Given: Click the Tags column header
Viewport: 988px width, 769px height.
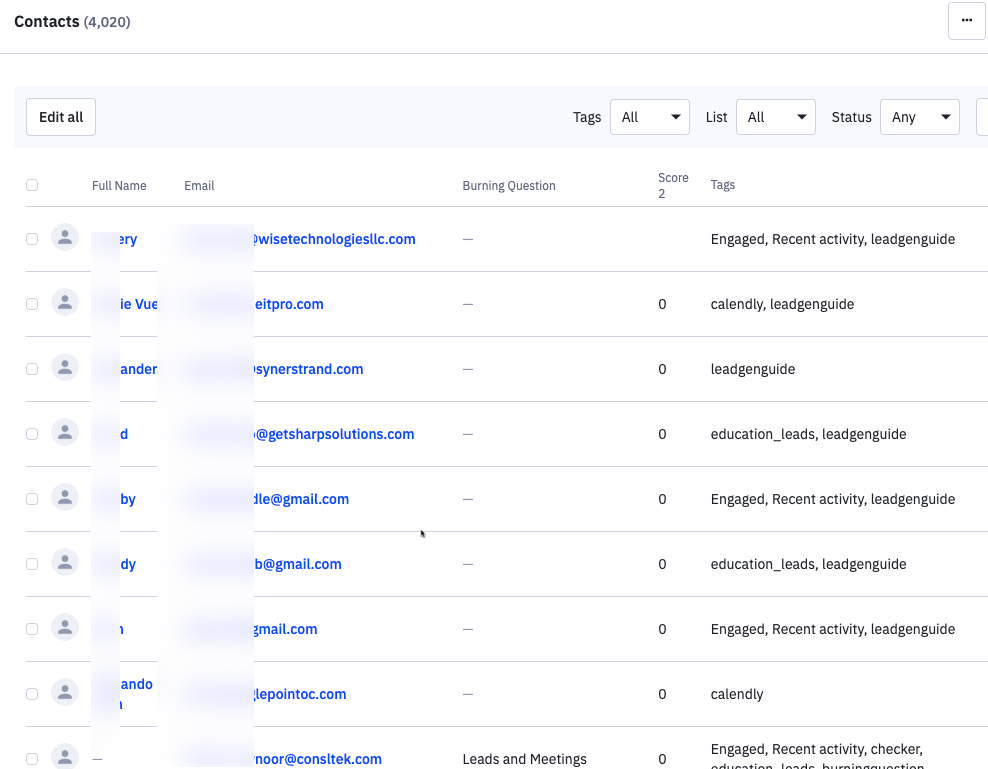Looking at the screenshot, I should click(x=723, y=185).
